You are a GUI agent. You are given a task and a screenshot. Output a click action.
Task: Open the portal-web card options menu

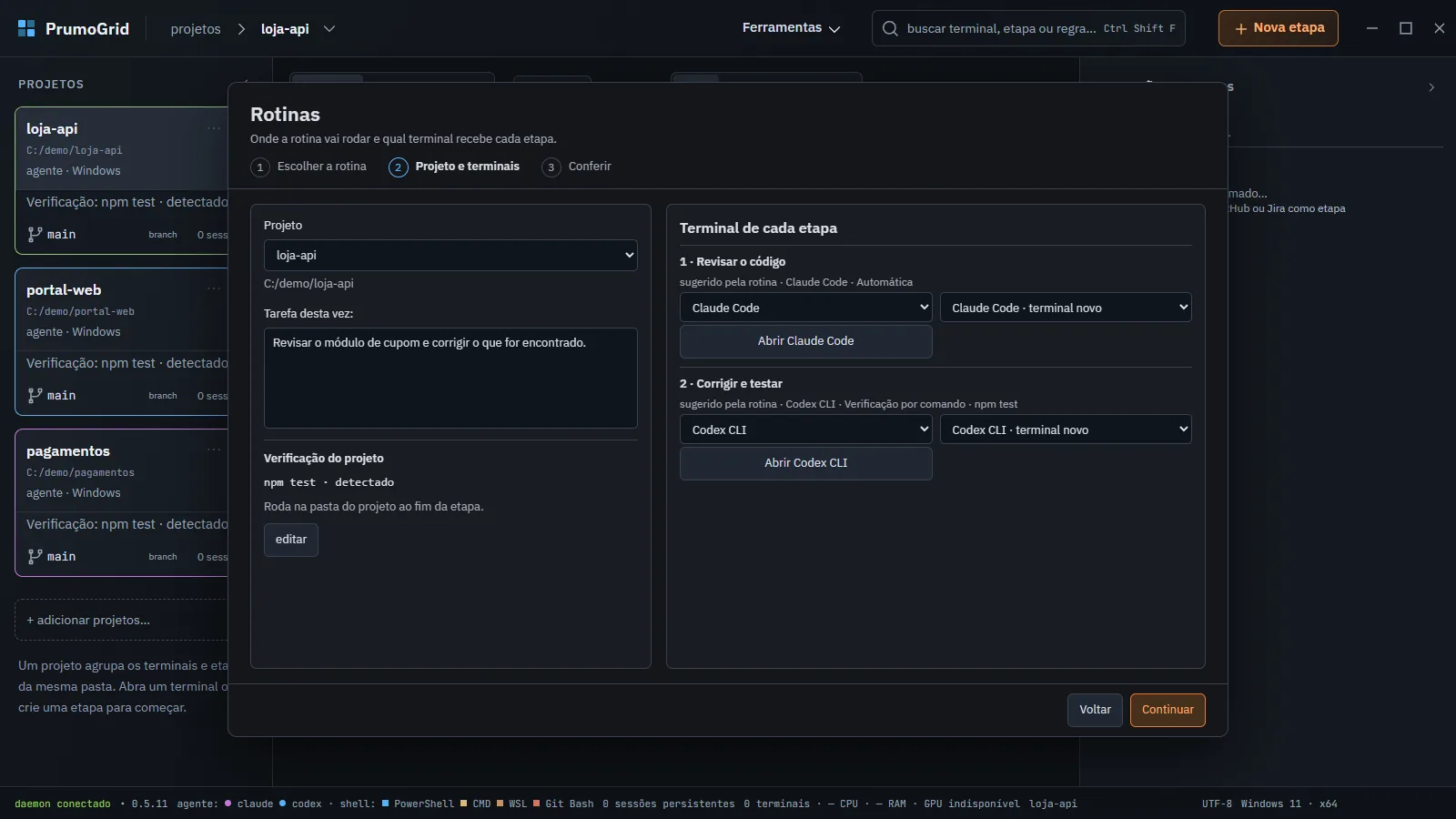(214, 288)
